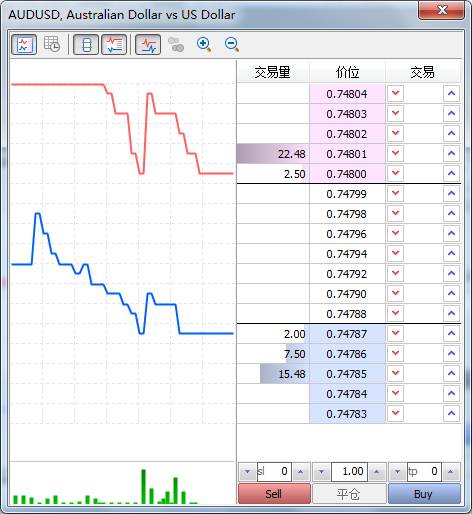Image resolution: width=472 pixels, height=514 pixels.
Task: Click the grayed-out volumes toolbar icon
Action: [x=176, y=44]
